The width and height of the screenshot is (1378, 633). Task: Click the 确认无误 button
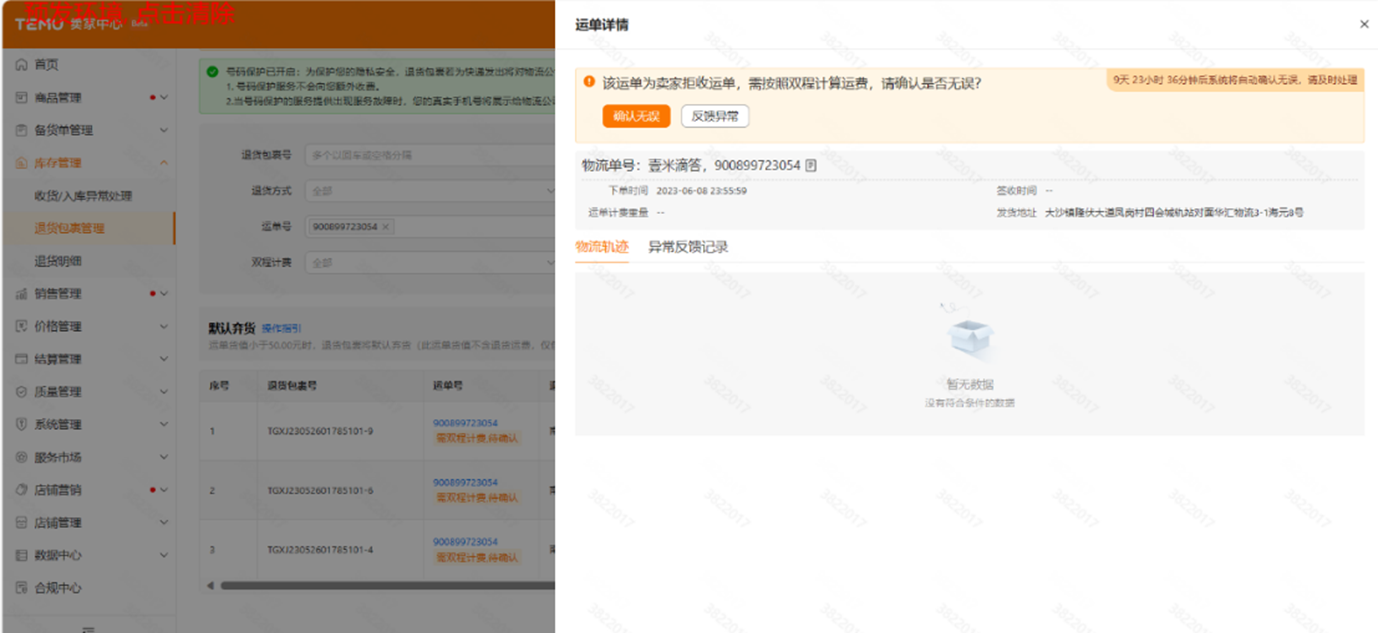[636, 117]
